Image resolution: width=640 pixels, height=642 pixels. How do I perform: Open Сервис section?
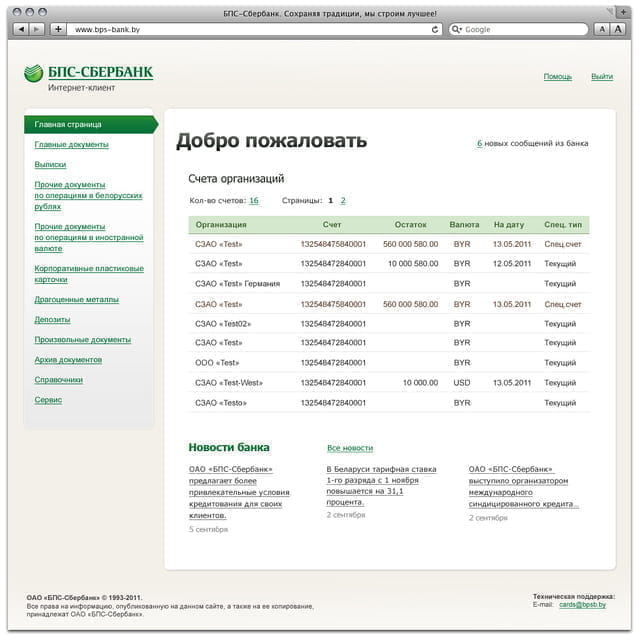click(48, 400)
